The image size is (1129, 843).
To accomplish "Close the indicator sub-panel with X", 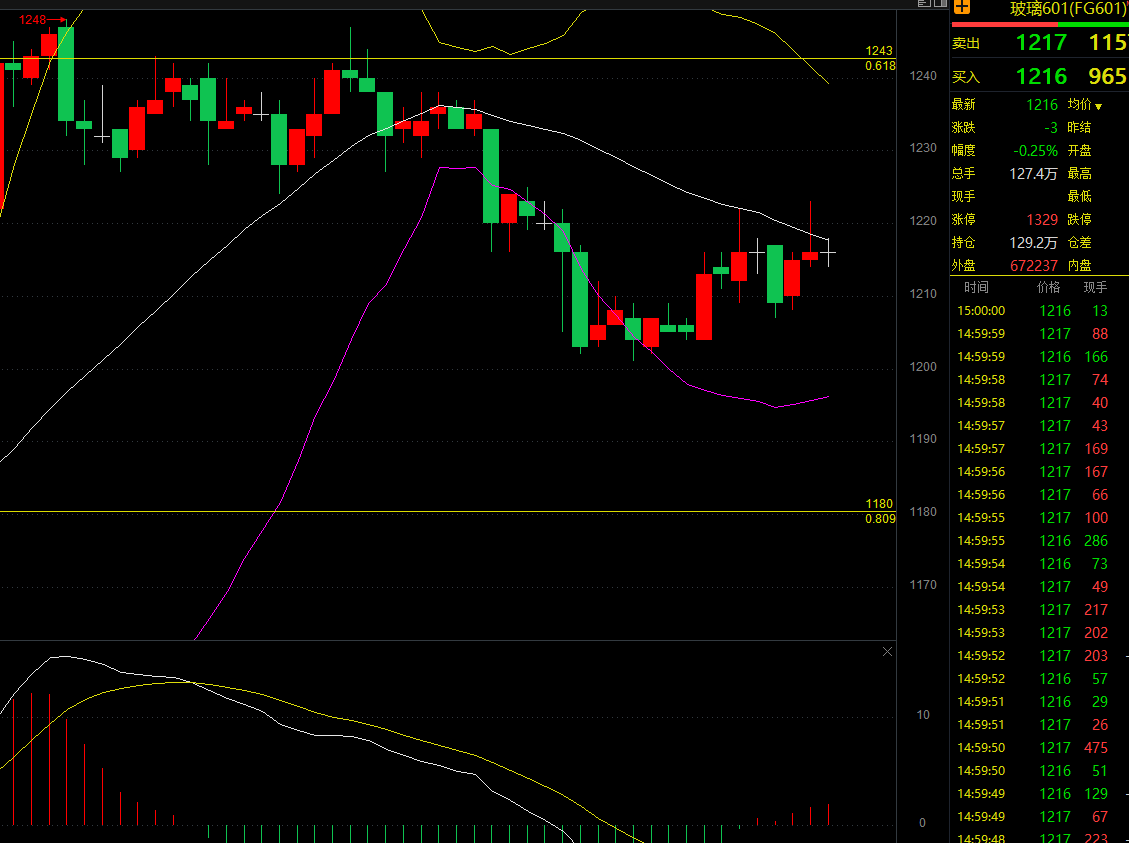I will tap(887, 652).
